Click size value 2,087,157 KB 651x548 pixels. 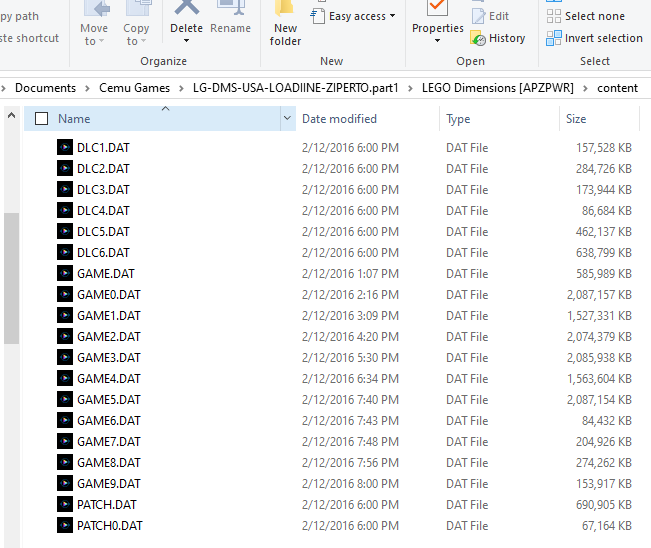coord(599,294)
